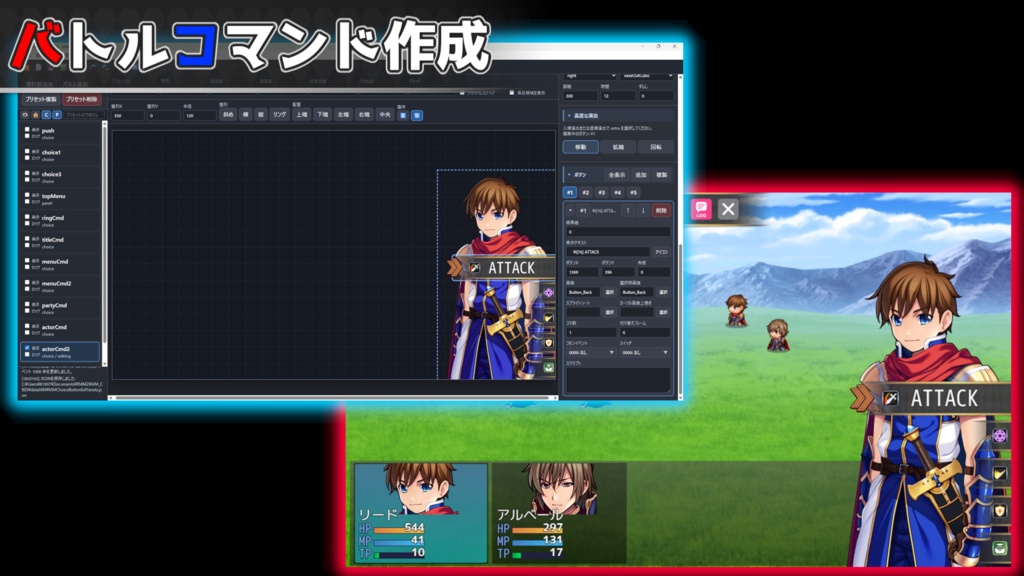Click the sword icon on editor ATTACK button
The height and width of the screenshot is (576, 1024).
tap(475, 268)
